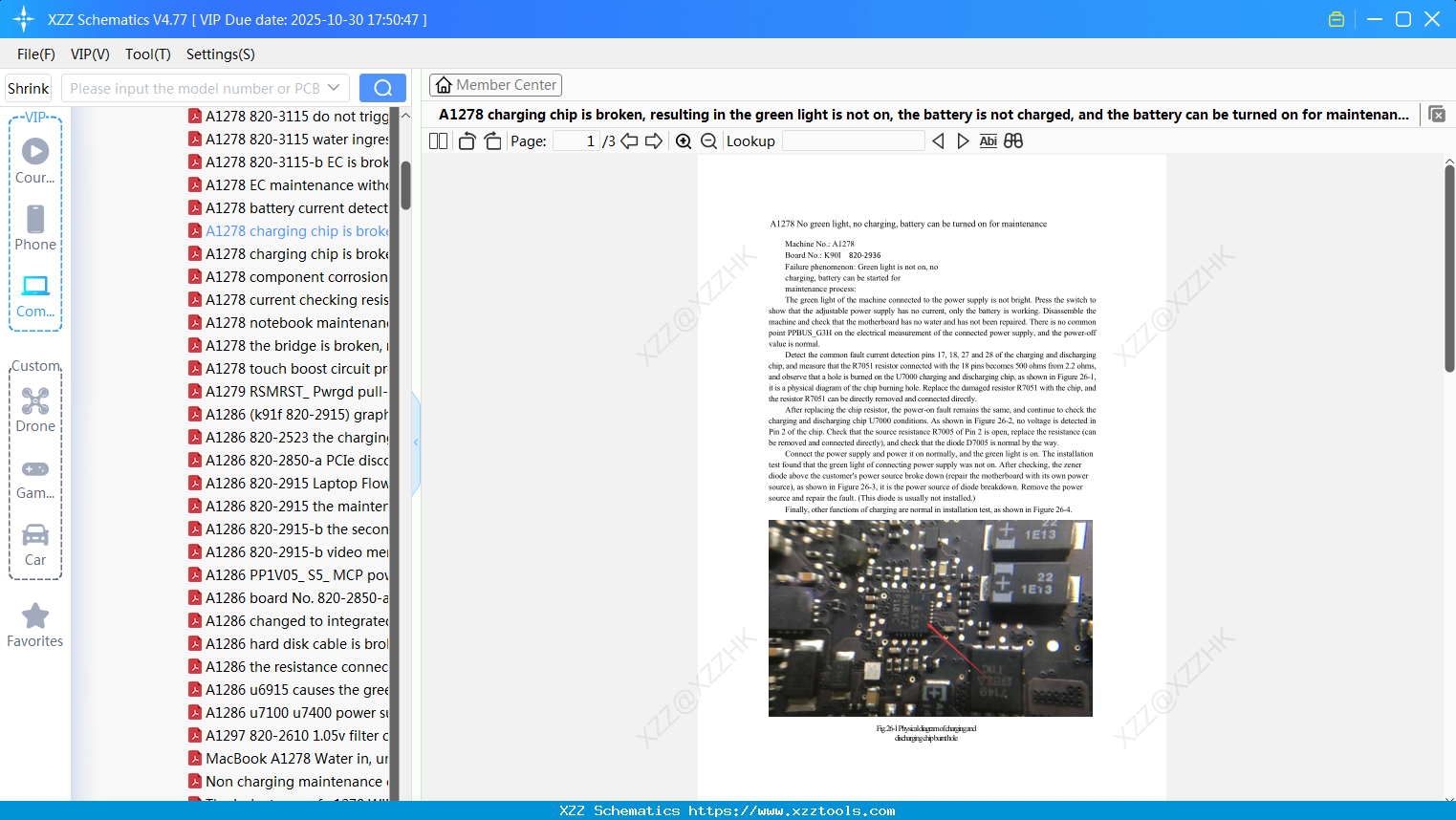
Task: Go to the previous page
Action: [x=629, y=140]
